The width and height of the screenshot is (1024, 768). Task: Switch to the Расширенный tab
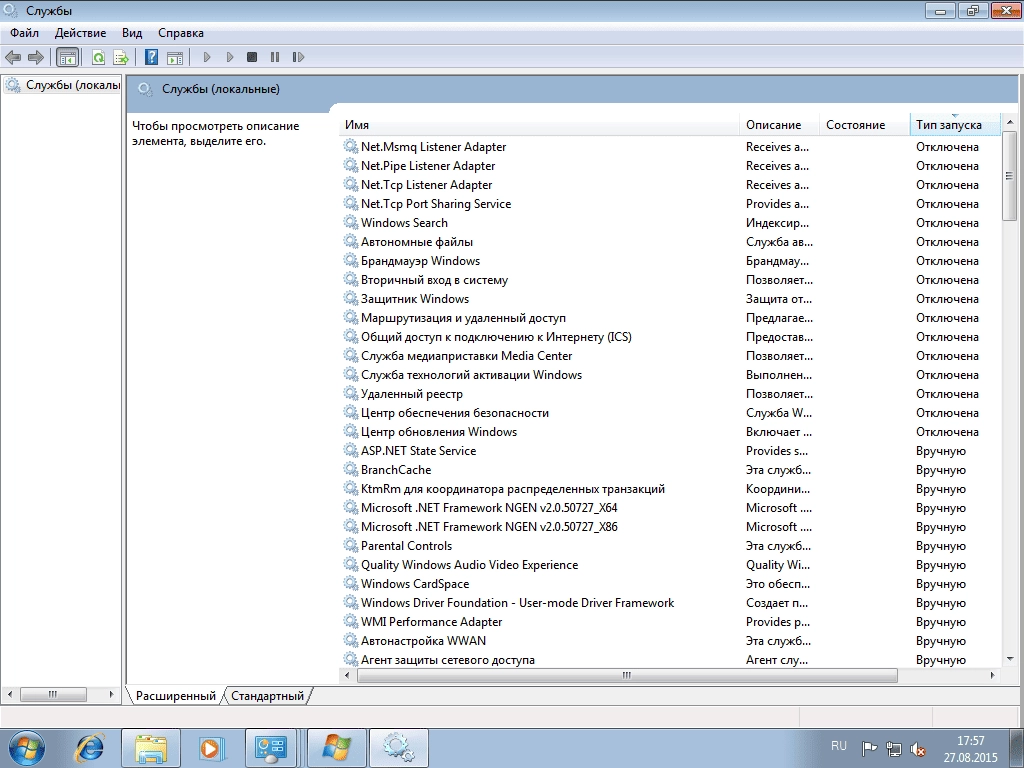tap(176, 696)
